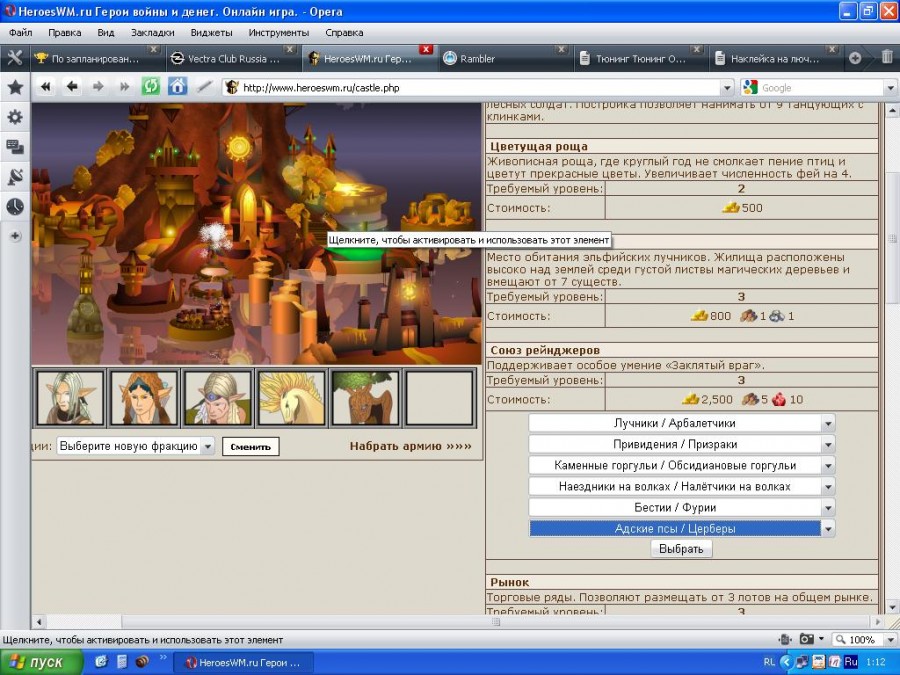Open the Файл menu
Screen dimensions: 900x675
[21, 33]
